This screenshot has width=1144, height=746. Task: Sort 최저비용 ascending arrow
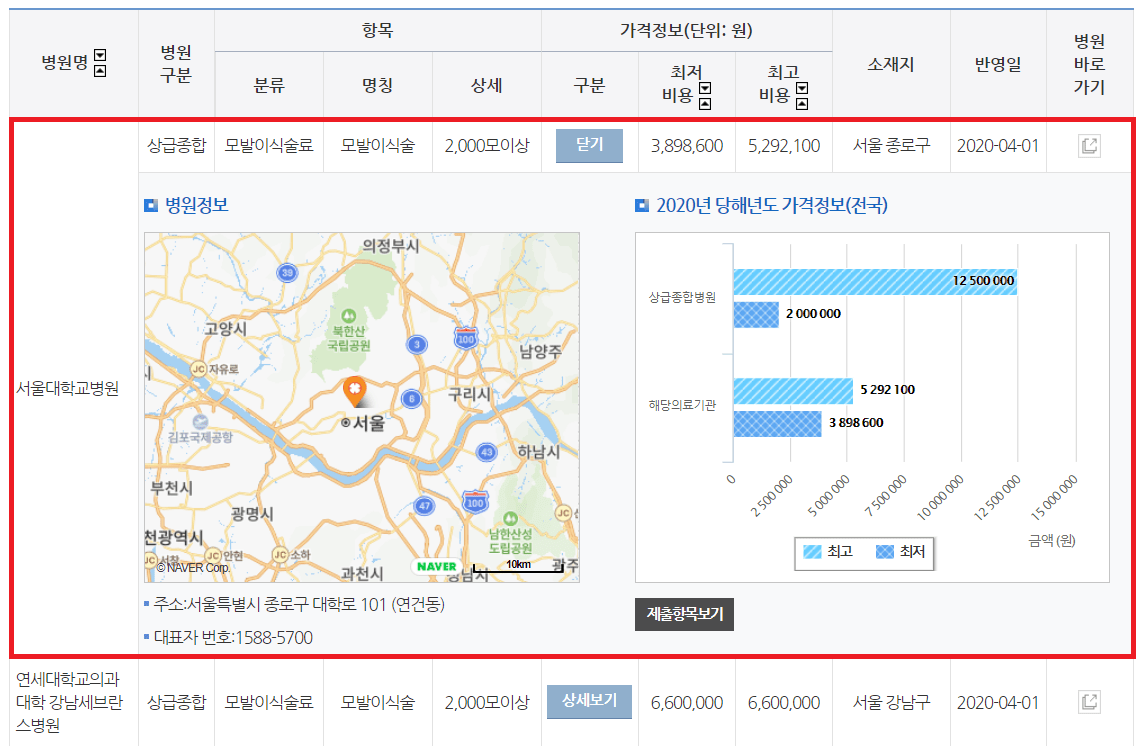[705, 104]
